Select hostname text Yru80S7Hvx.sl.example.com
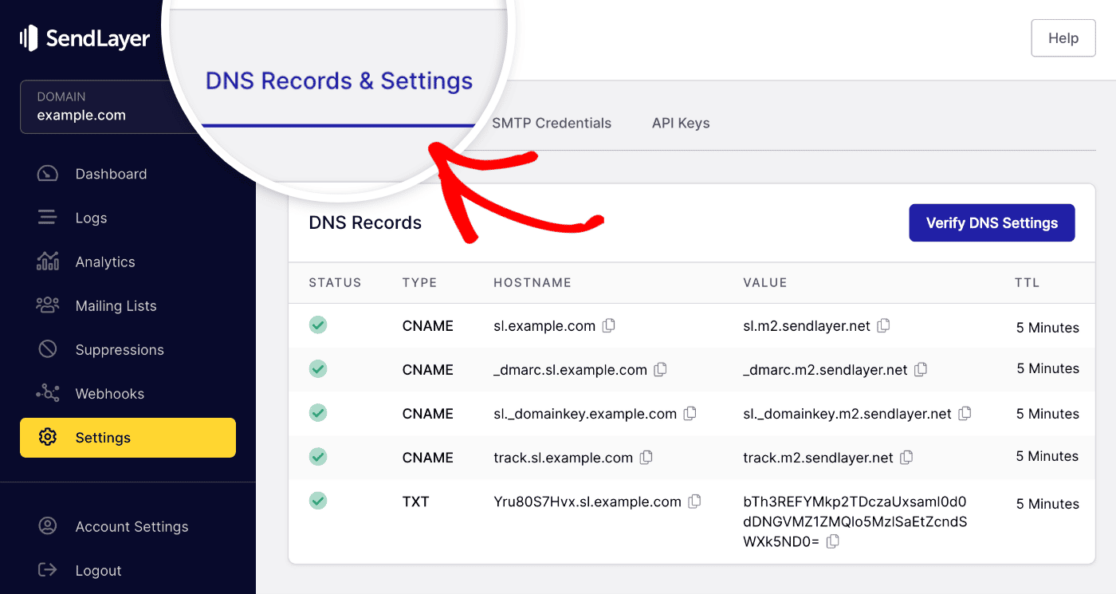The height and width of the screenshot is (594, 1116). [x=587, y=502]
